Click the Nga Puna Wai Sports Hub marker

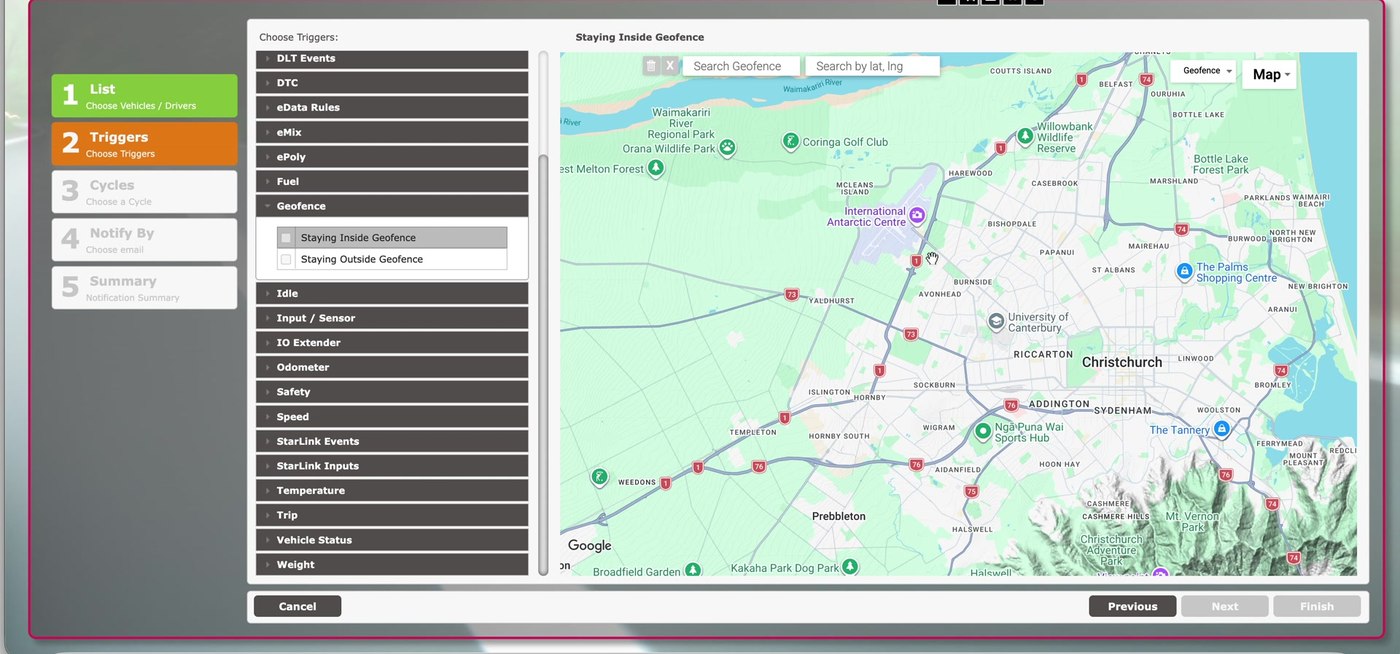click(x=983, y=432)
